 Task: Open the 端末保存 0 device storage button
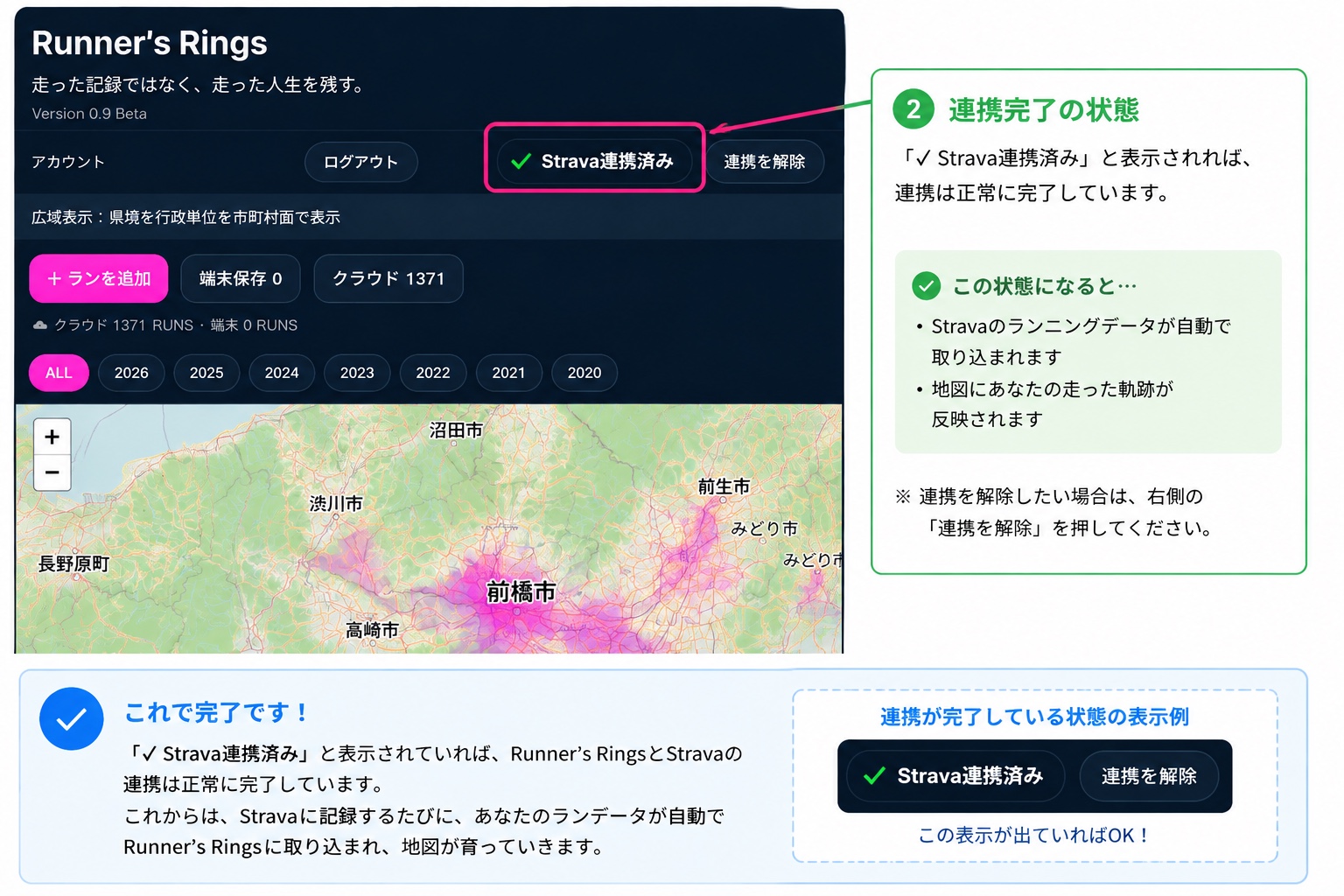coord(241,278)
